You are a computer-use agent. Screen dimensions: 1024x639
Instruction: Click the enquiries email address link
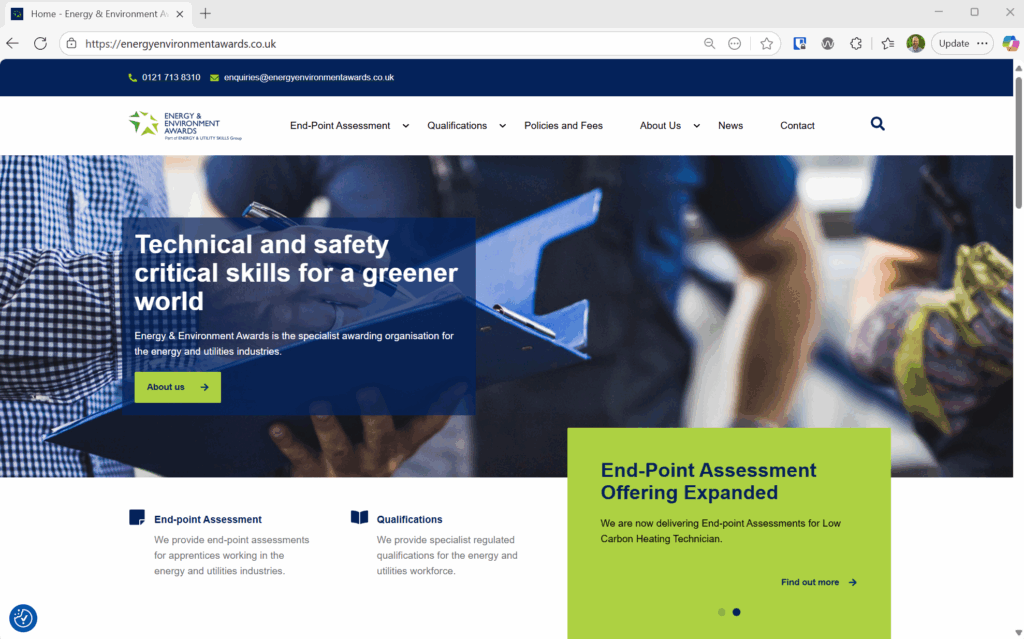[308, 77]
